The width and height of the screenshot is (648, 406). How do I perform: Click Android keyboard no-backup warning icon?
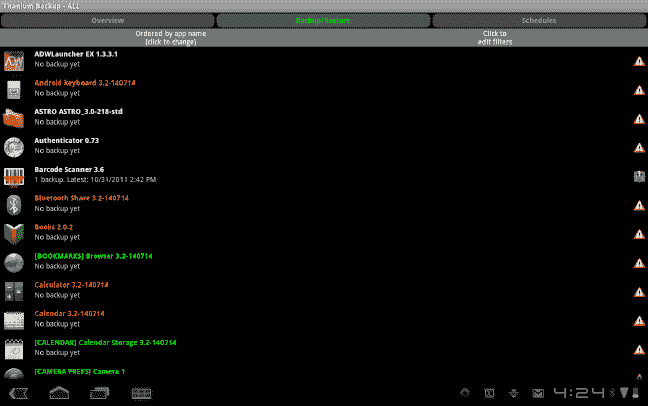click(x=639, y=90)
